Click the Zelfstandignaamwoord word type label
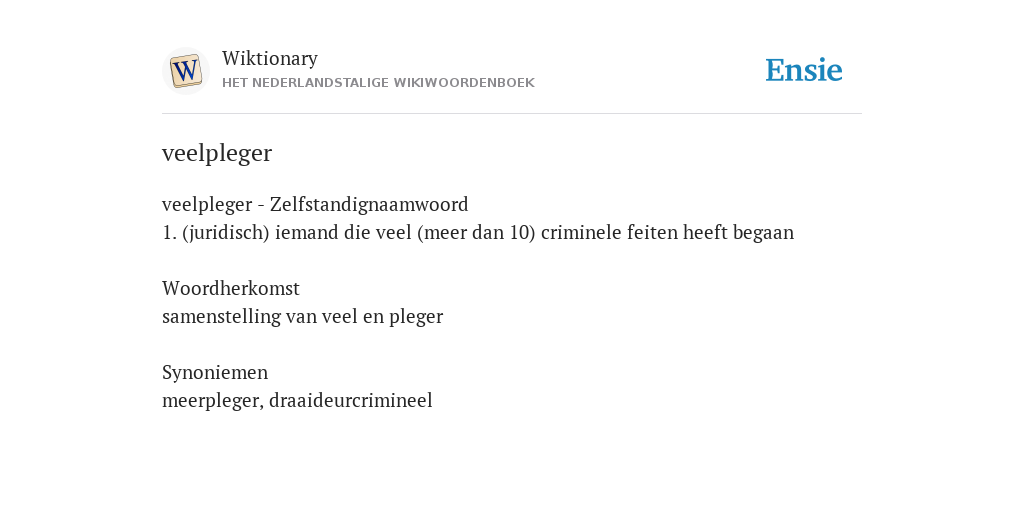 coord(369,205)
